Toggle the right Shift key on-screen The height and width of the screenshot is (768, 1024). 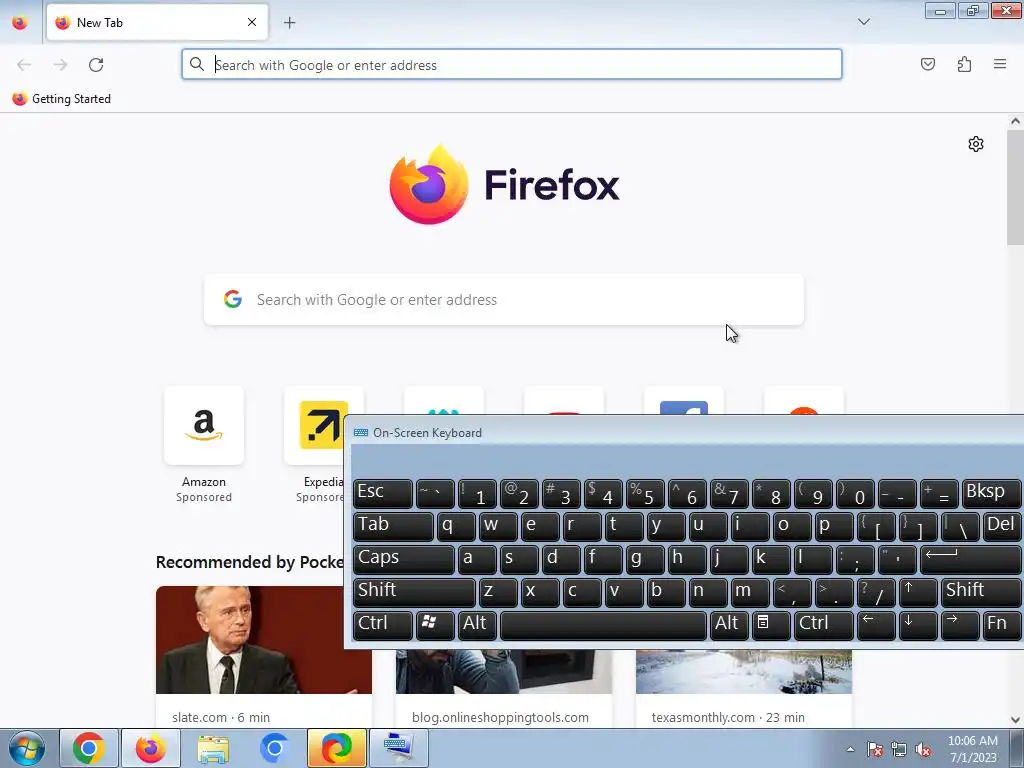[x=980, y=592]
